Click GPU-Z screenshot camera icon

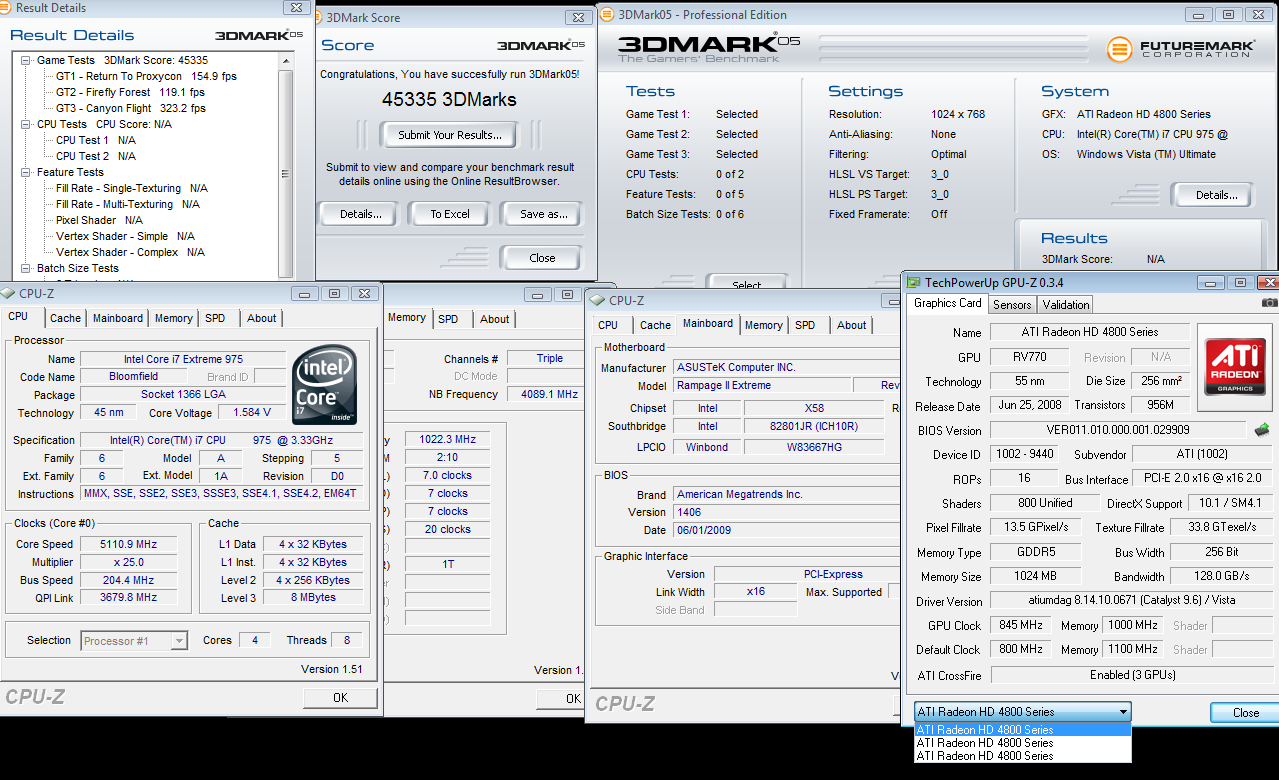tap(1269, 302)
